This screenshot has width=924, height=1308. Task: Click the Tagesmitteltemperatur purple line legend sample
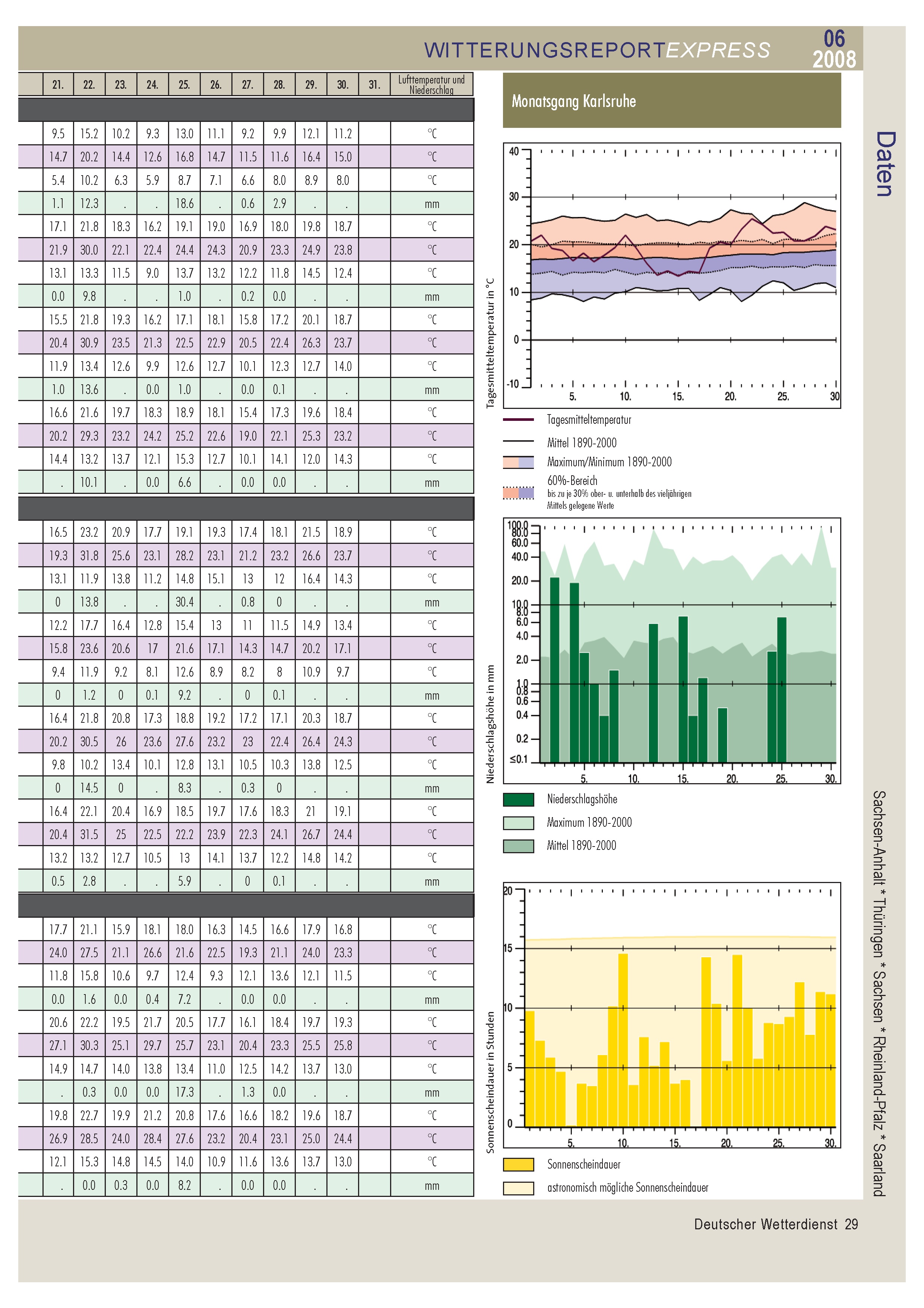tap(518, 419)
